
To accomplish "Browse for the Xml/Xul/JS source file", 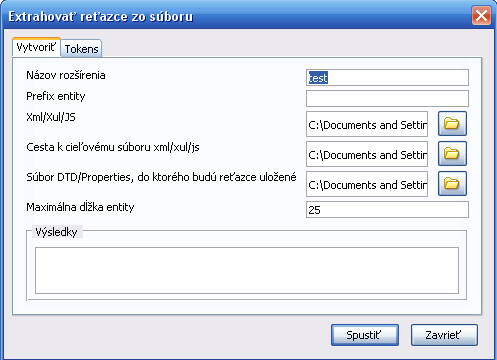I will [x=452, y=124].
